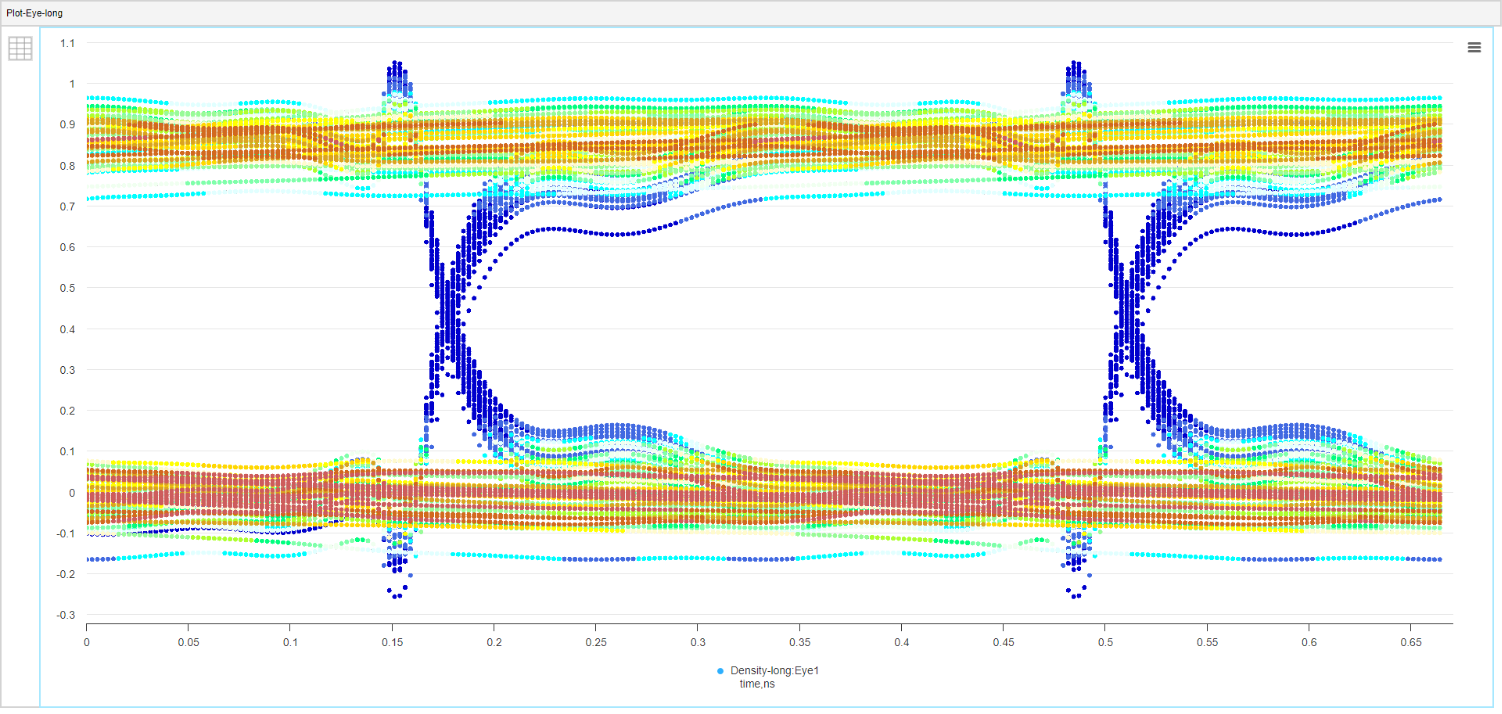Click the blue legend marker dot
Viewport: 1502px width, 714px height.
721,670
